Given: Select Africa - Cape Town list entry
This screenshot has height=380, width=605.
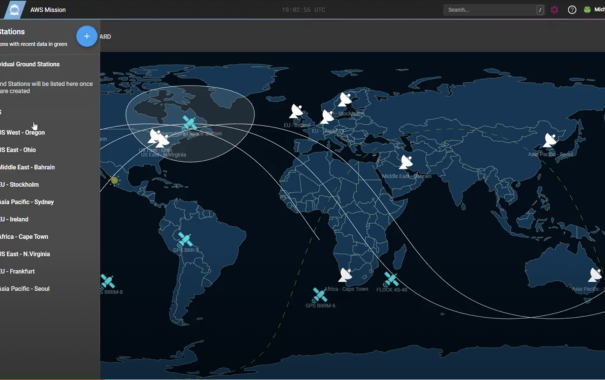Looking at the screenshot, I should (24, 237).
